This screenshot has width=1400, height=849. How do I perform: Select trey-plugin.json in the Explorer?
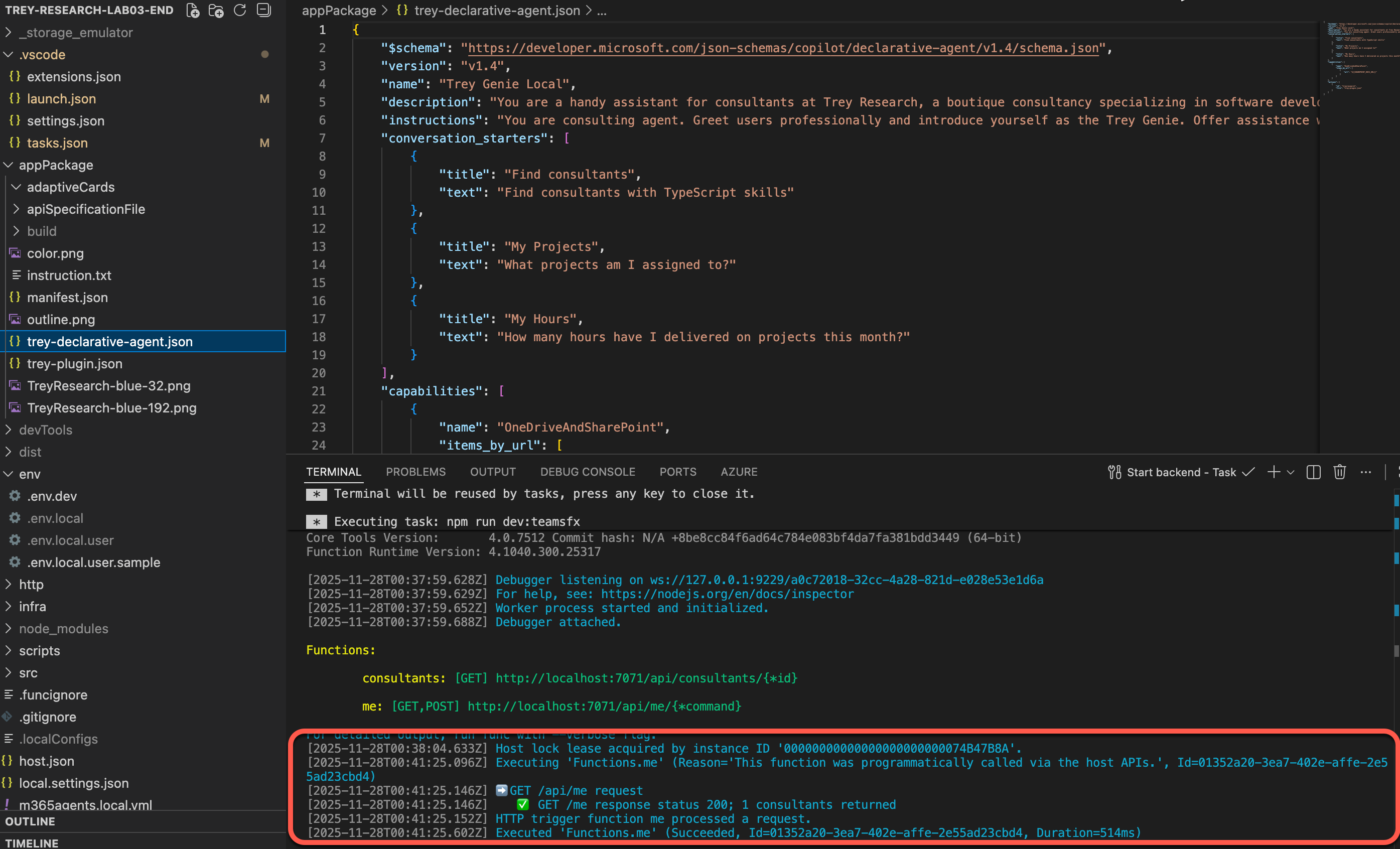(x=74, y=364)
